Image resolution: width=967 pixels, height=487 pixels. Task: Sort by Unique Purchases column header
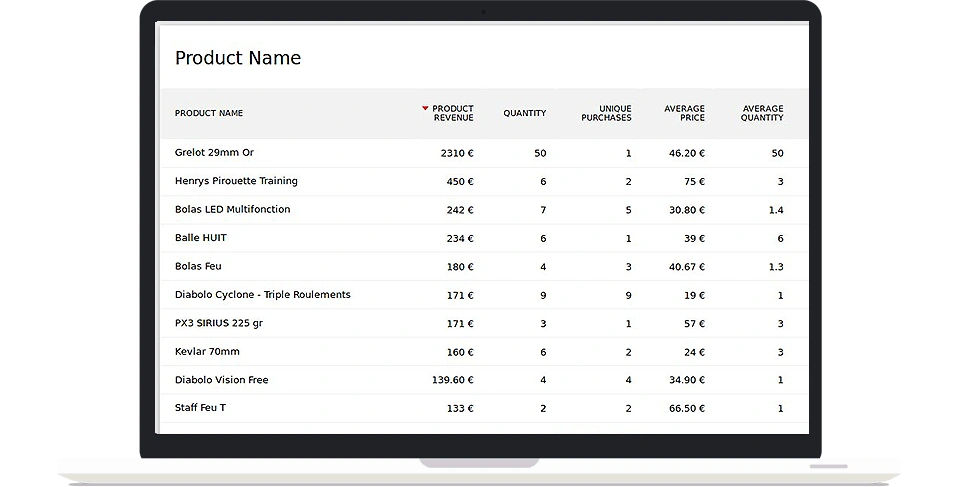coord(606,113)
